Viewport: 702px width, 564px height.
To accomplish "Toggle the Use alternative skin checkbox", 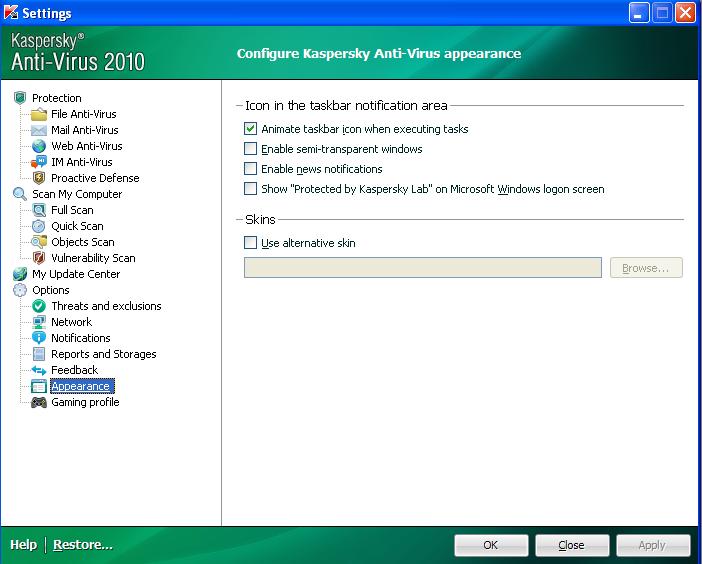I will coord(250,243).
